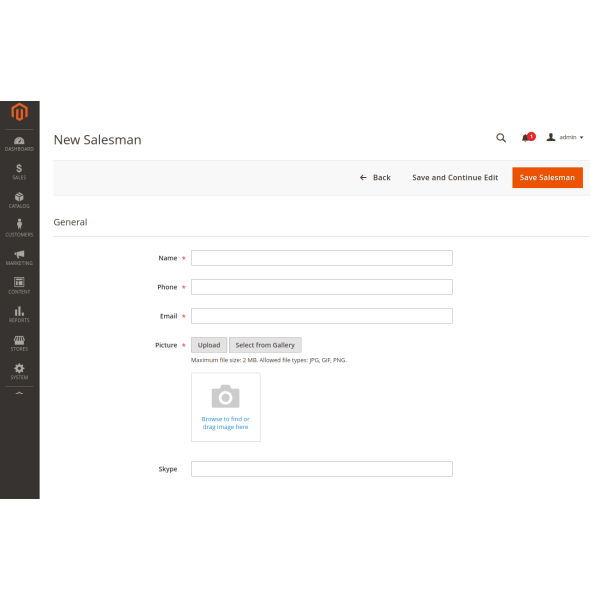The image size is (600, 600).
Task: Open the Marketing megaphone icon menu
Action: [19, 257]
